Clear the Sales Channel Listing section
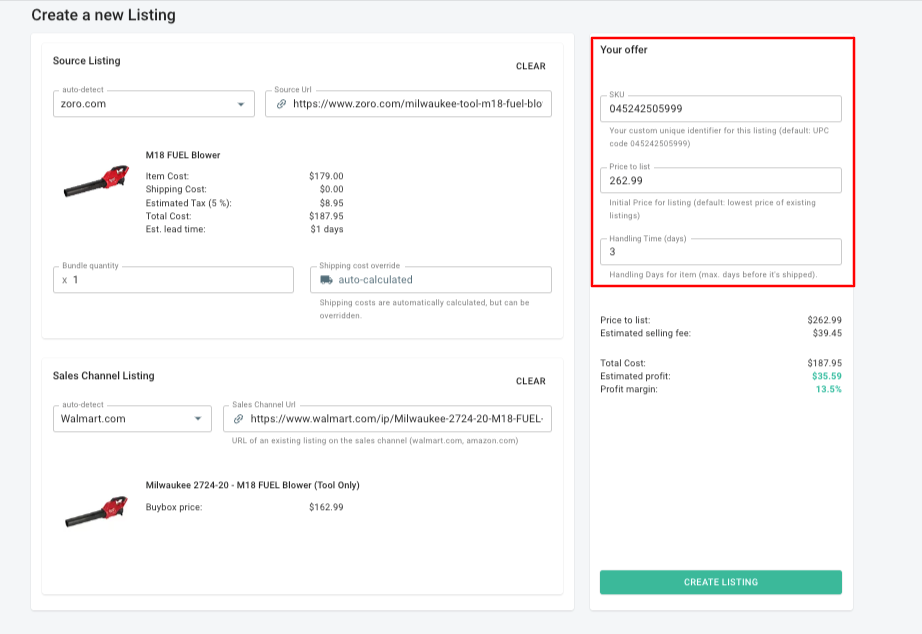Image resolution: width=922 pixels, height=634 pixels. click(x=530, y=381)
